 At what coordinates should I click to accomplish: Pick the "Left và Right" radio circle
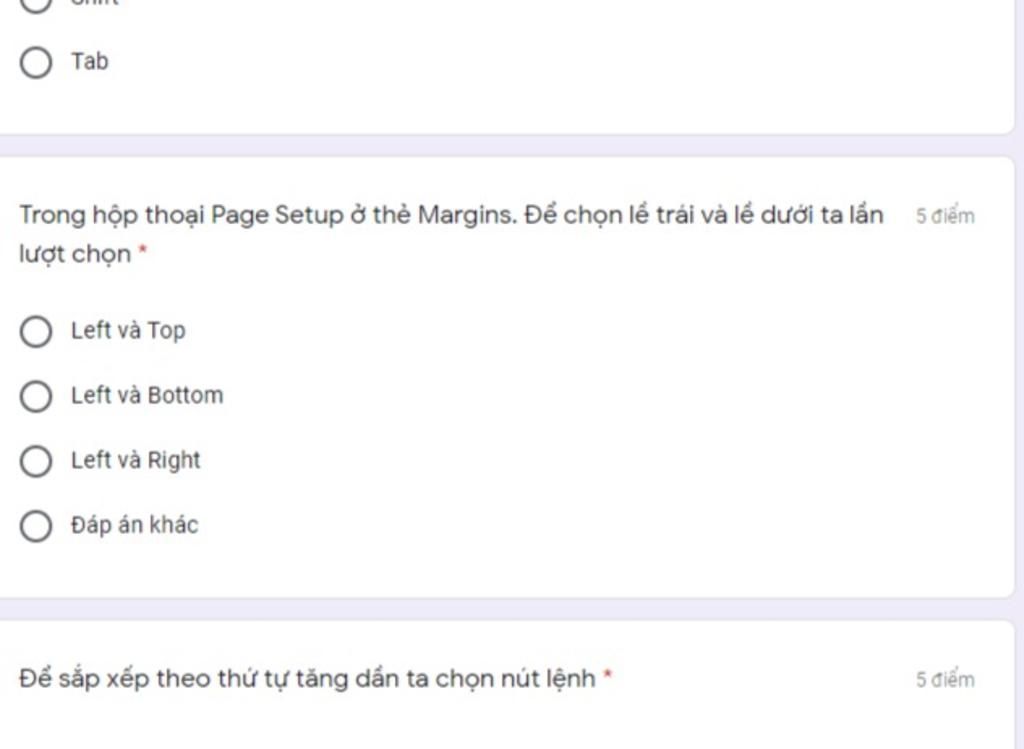pos(36,461)
